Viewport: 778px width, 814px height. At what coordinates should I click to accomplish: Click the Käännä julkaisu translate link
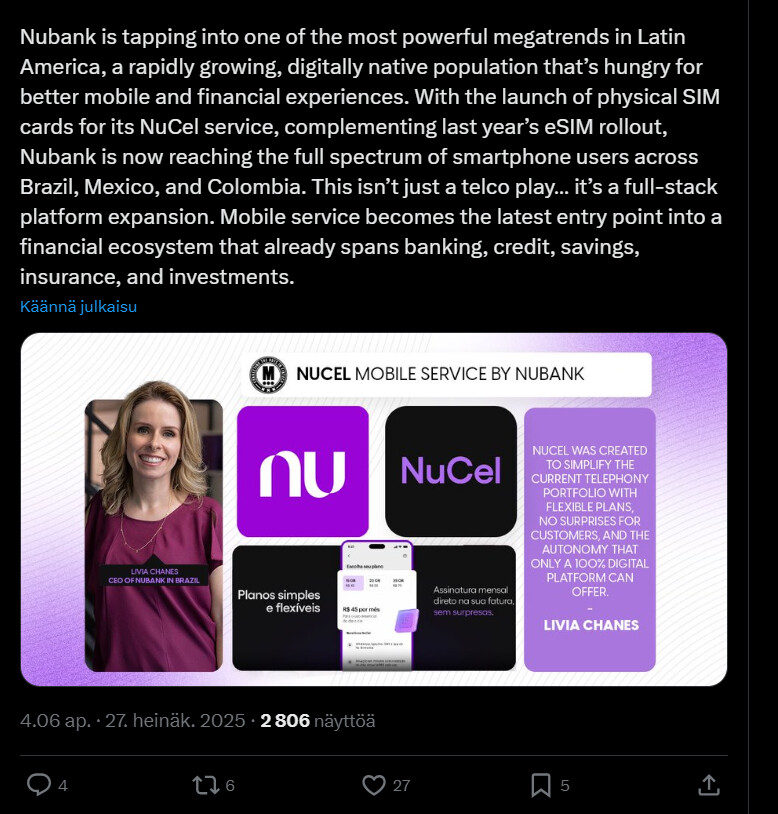[78, 307]
